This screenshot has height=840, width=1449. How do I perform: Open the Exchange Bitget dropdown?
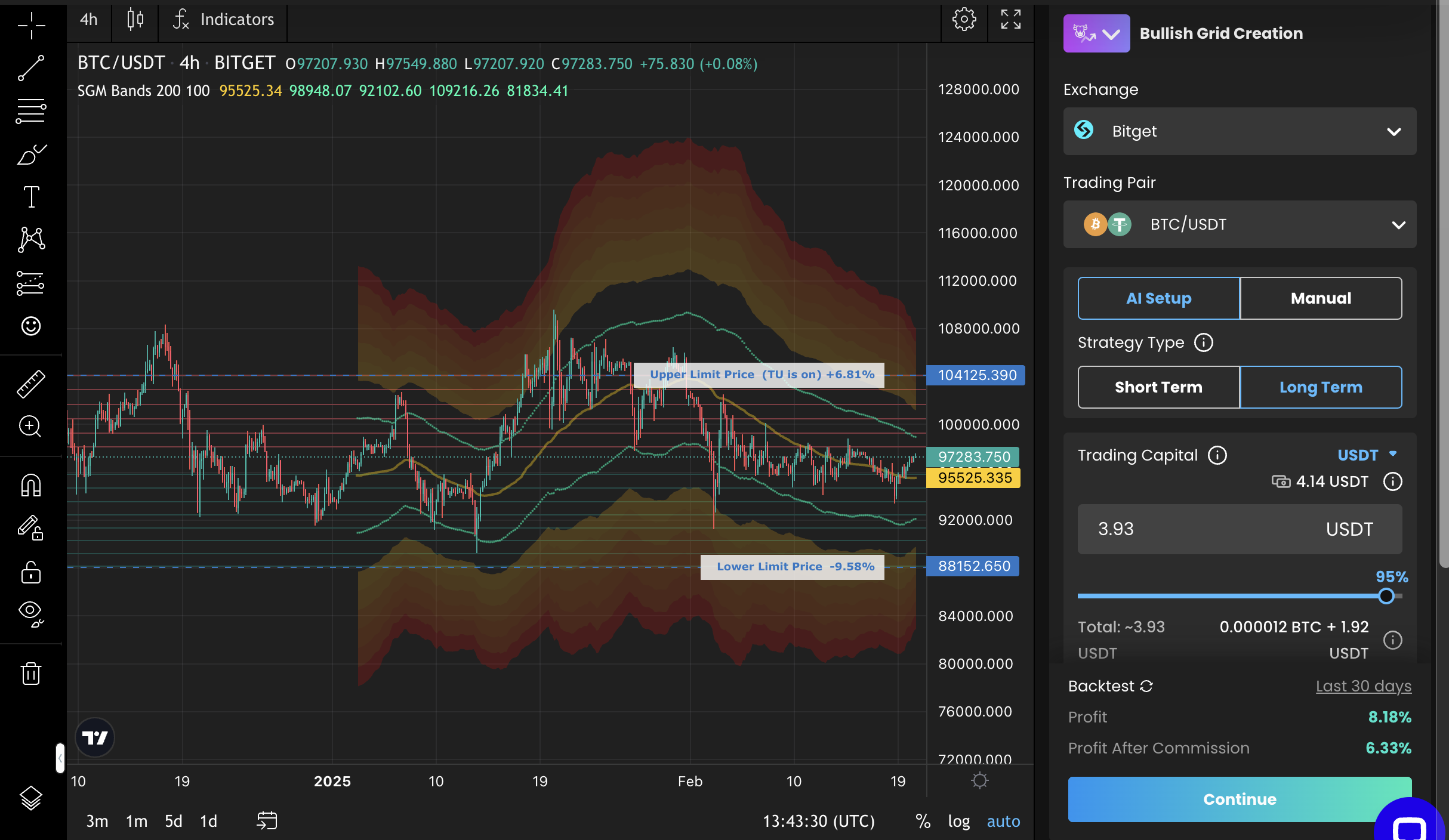click(x=1240, y=131)
